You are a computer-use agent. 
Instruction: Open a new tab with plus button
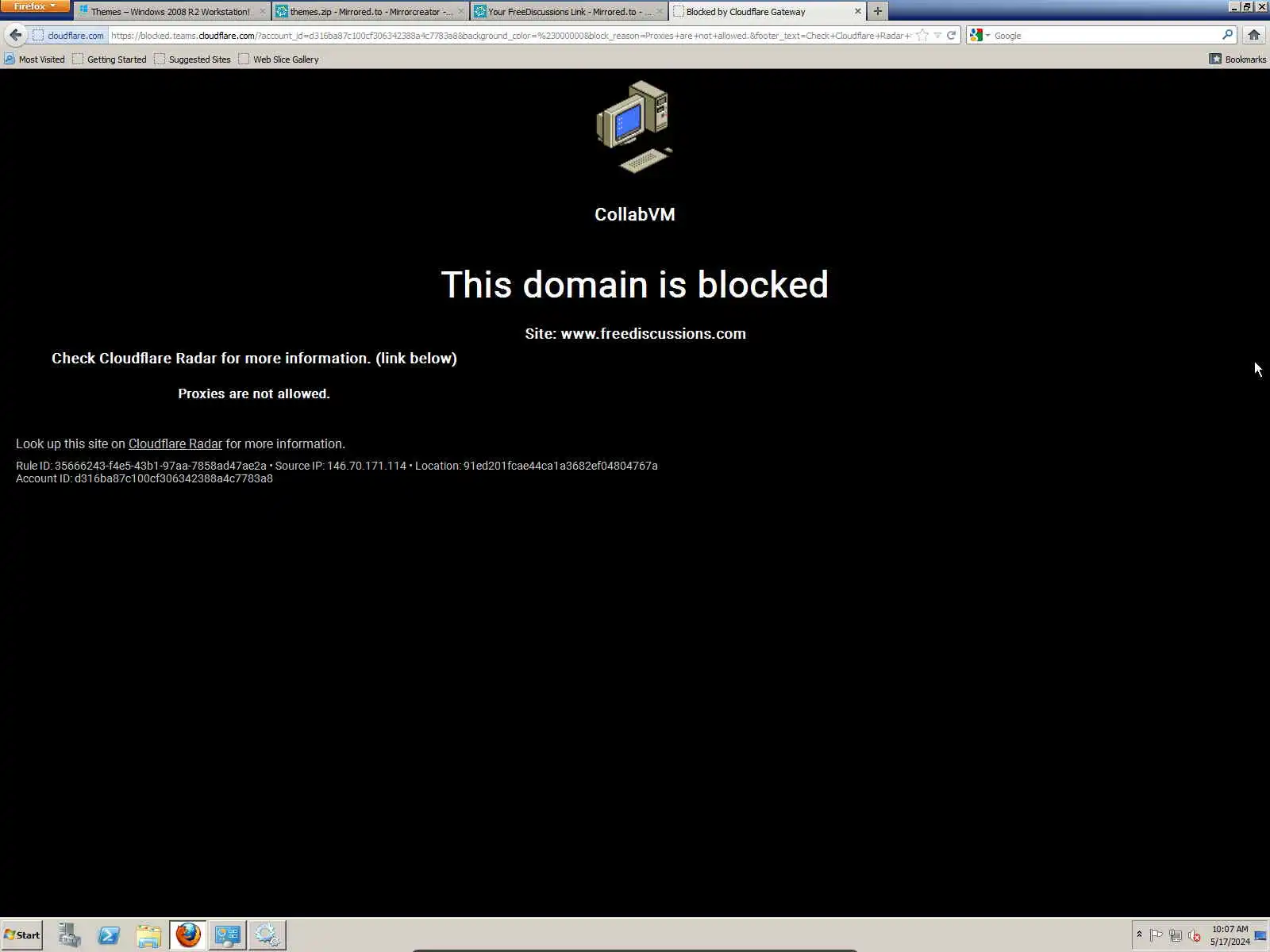pyautogui.click(x=877, y=12)
